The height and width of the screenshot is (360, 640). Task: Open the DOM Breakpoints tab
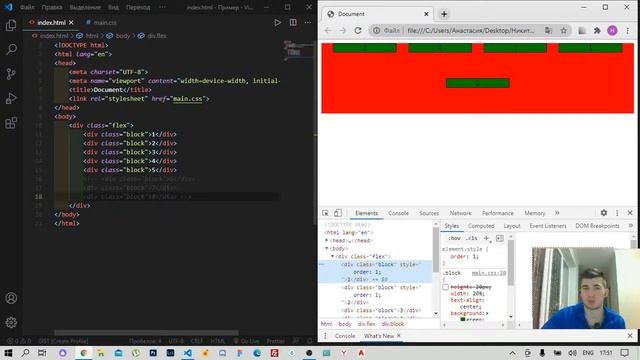(x=597, y=226)
